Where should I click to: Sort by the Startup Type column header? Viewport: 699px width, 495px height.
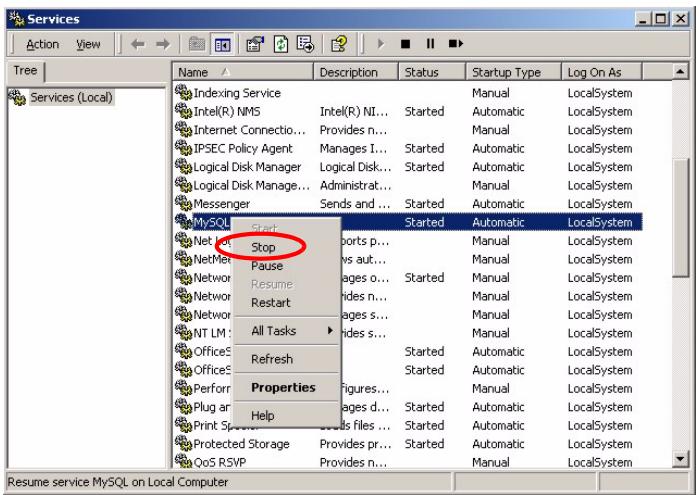point(513,72)
